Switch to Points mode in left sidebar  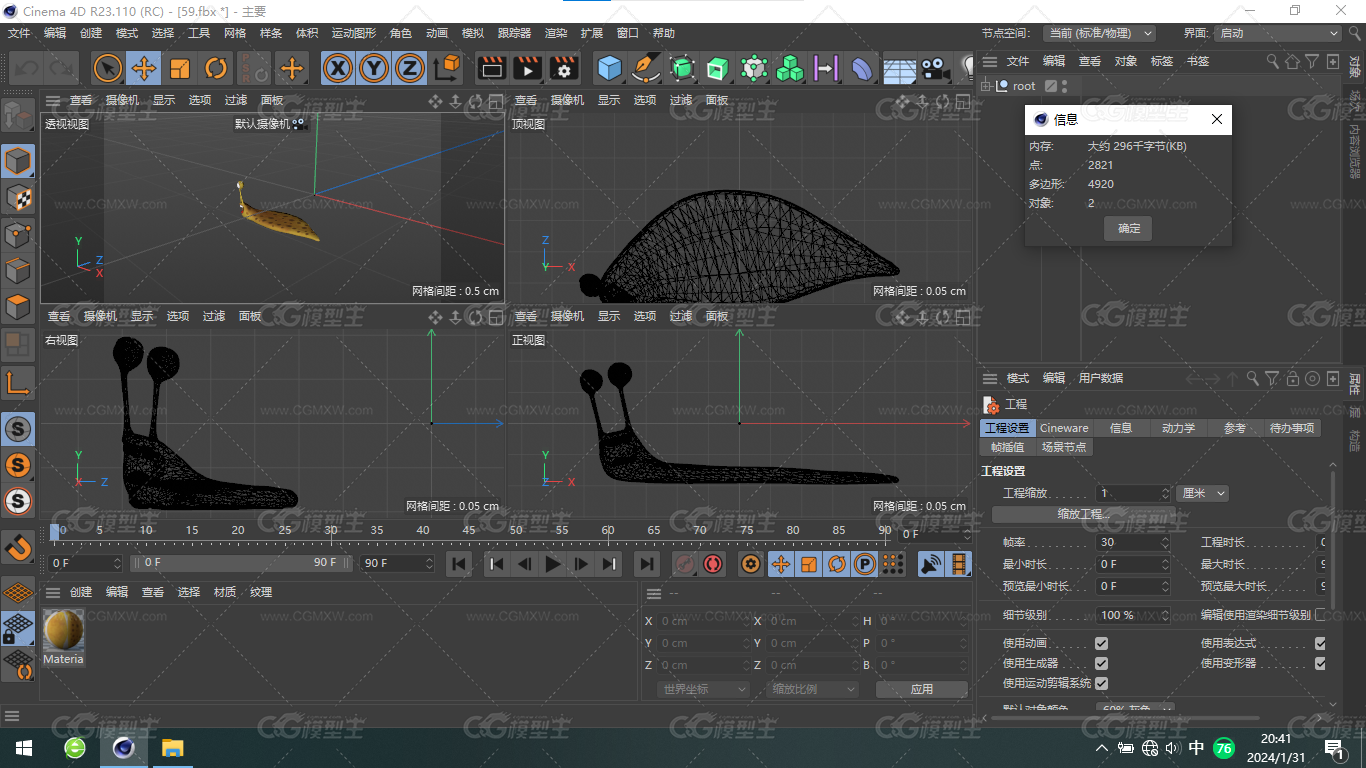(x=18, y=234)
